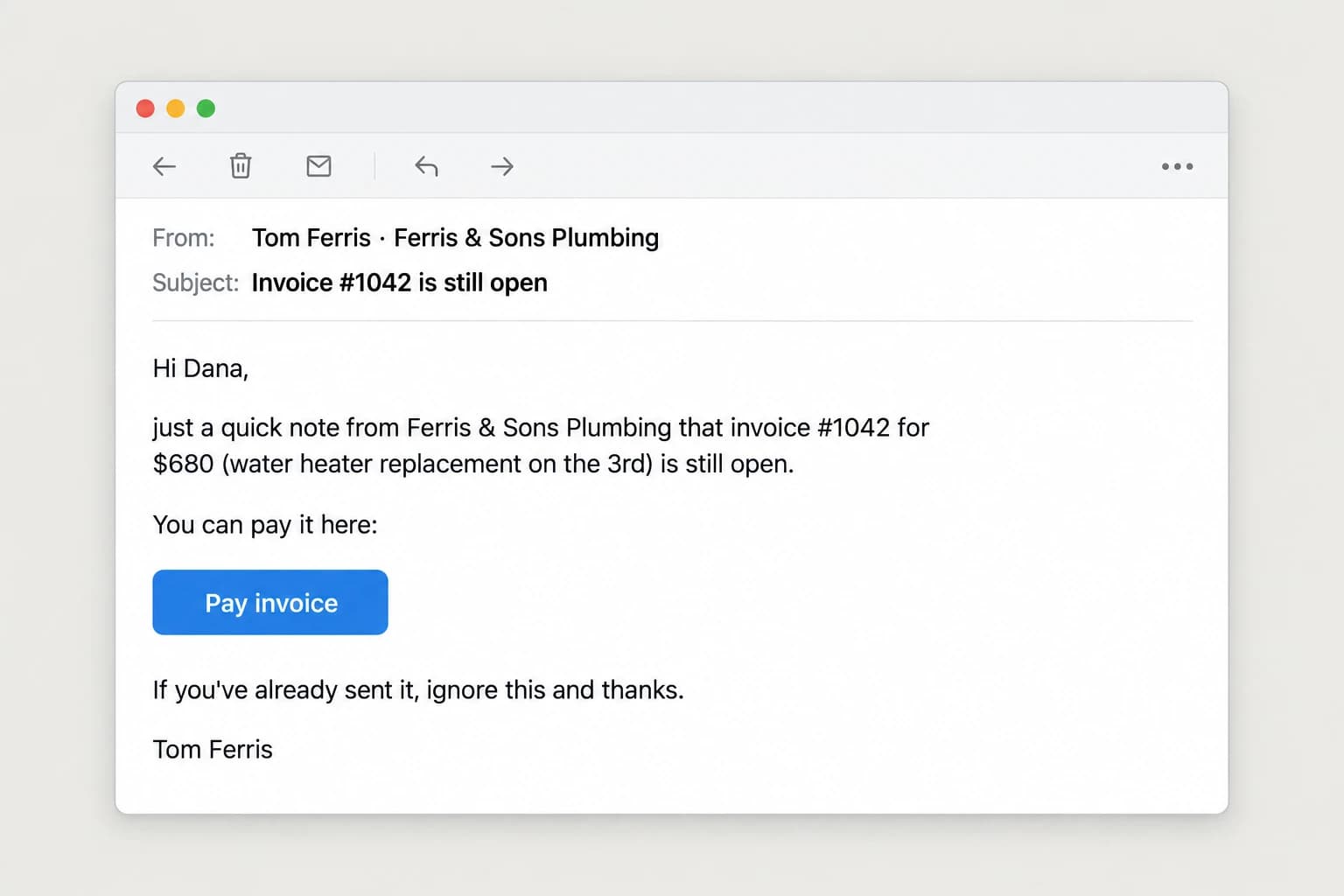Click the greeting Hi Dana,
This screenshot has width=1344, height=896.
[x=200, y=368]
